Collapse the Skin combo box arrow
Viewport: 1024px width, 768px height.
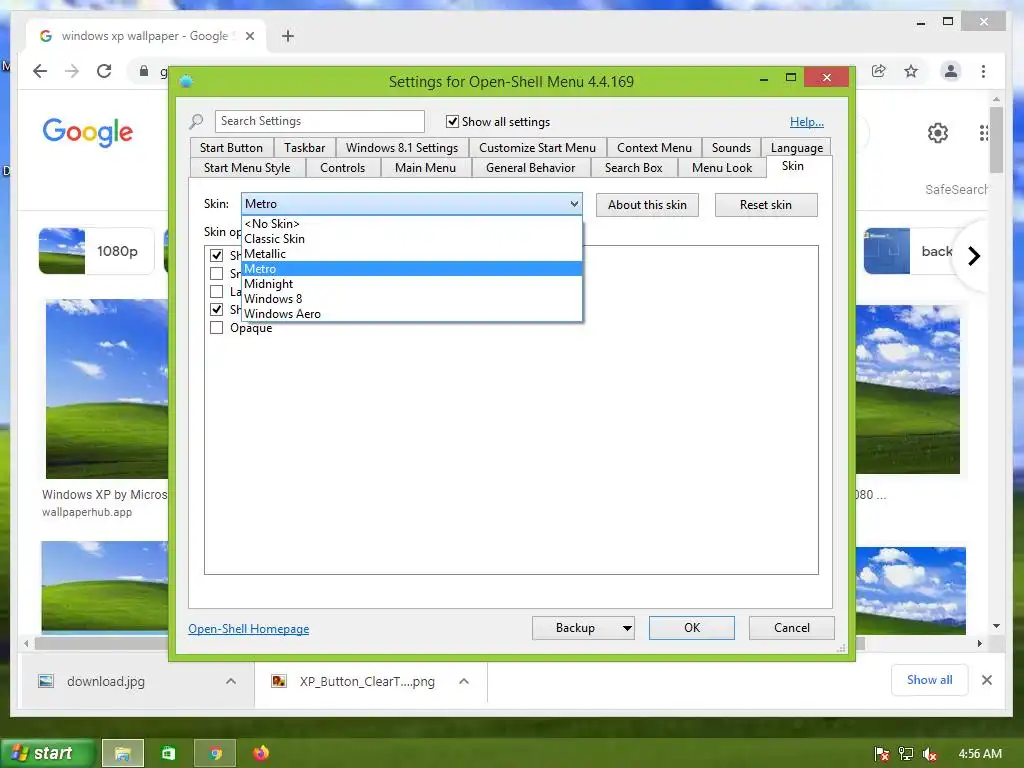click(574, 204)
